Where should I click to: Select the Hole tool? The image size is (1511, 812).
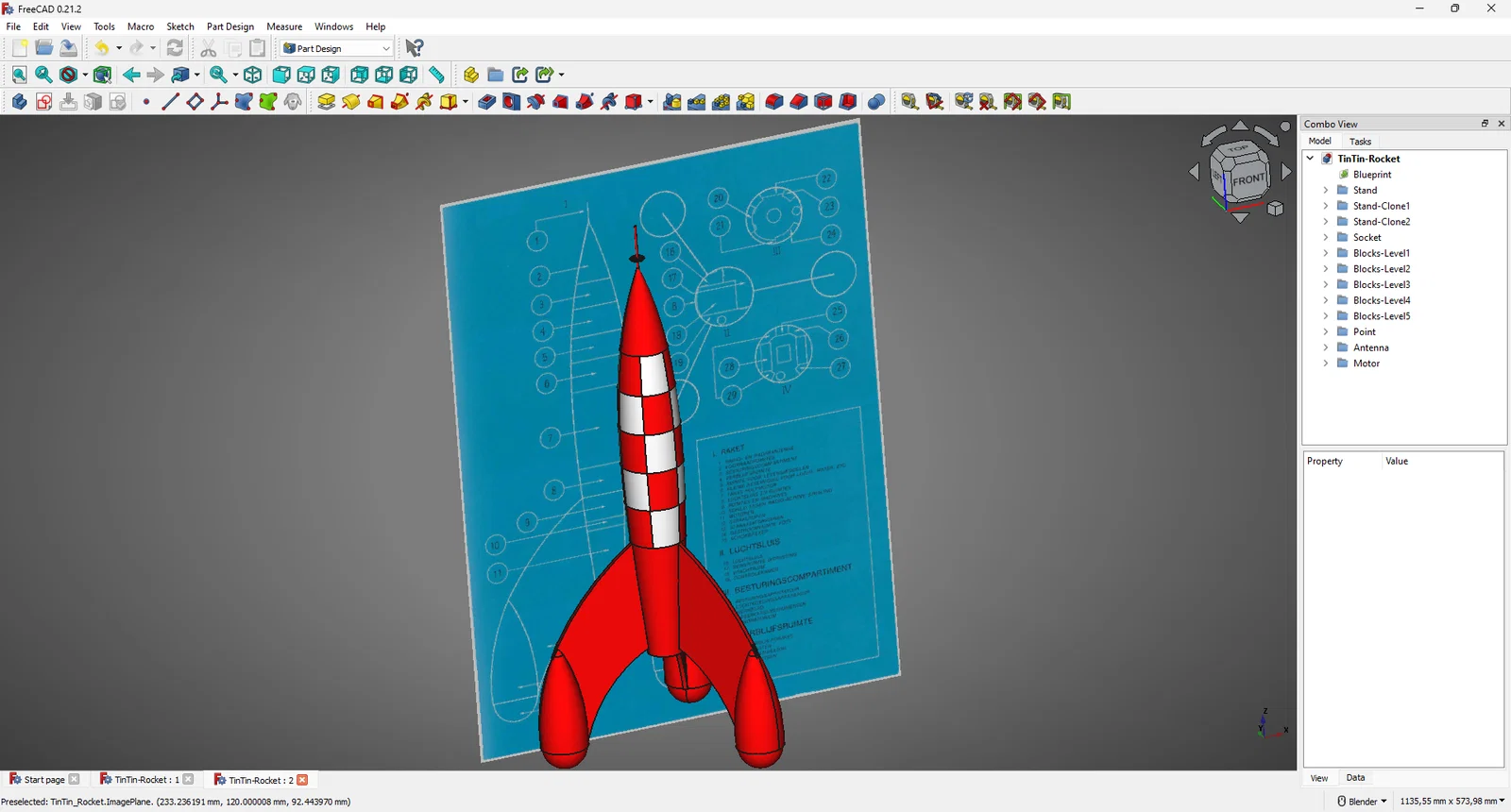click(x=511, y=102)
